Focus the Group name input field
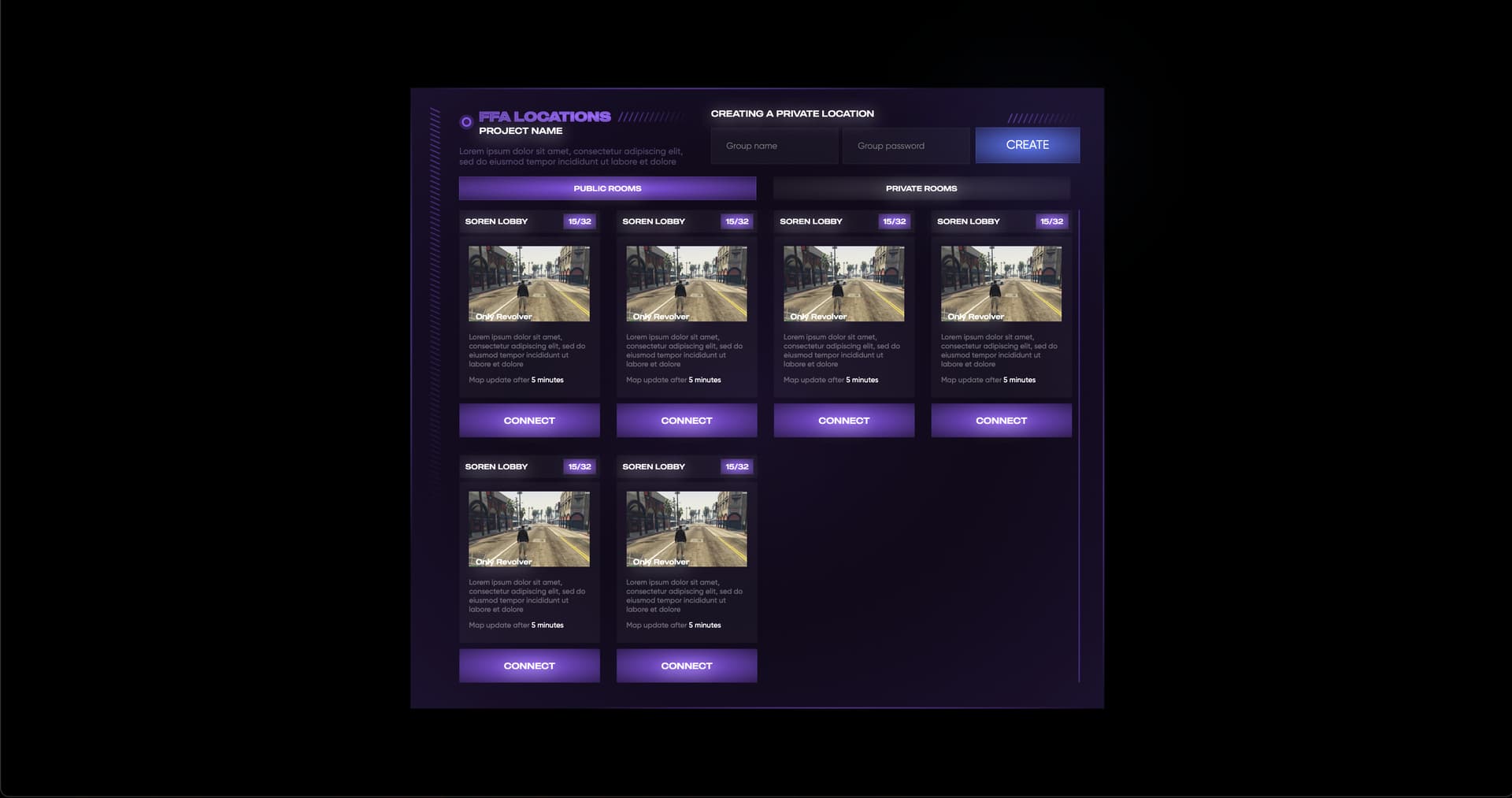 point(774,146)
